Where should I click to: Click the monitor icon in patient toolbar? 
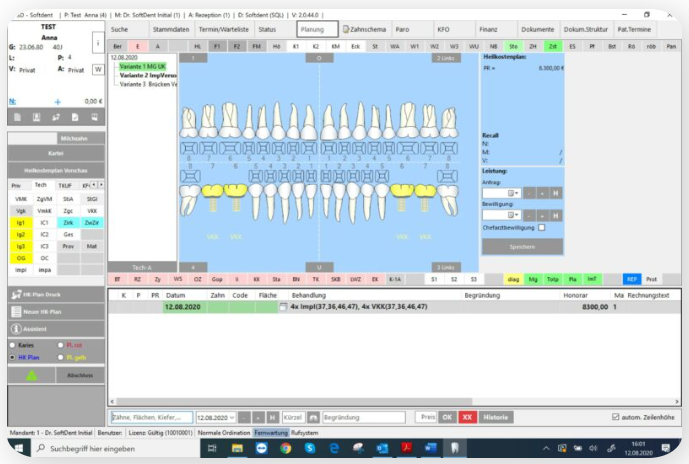coord(94,117)
